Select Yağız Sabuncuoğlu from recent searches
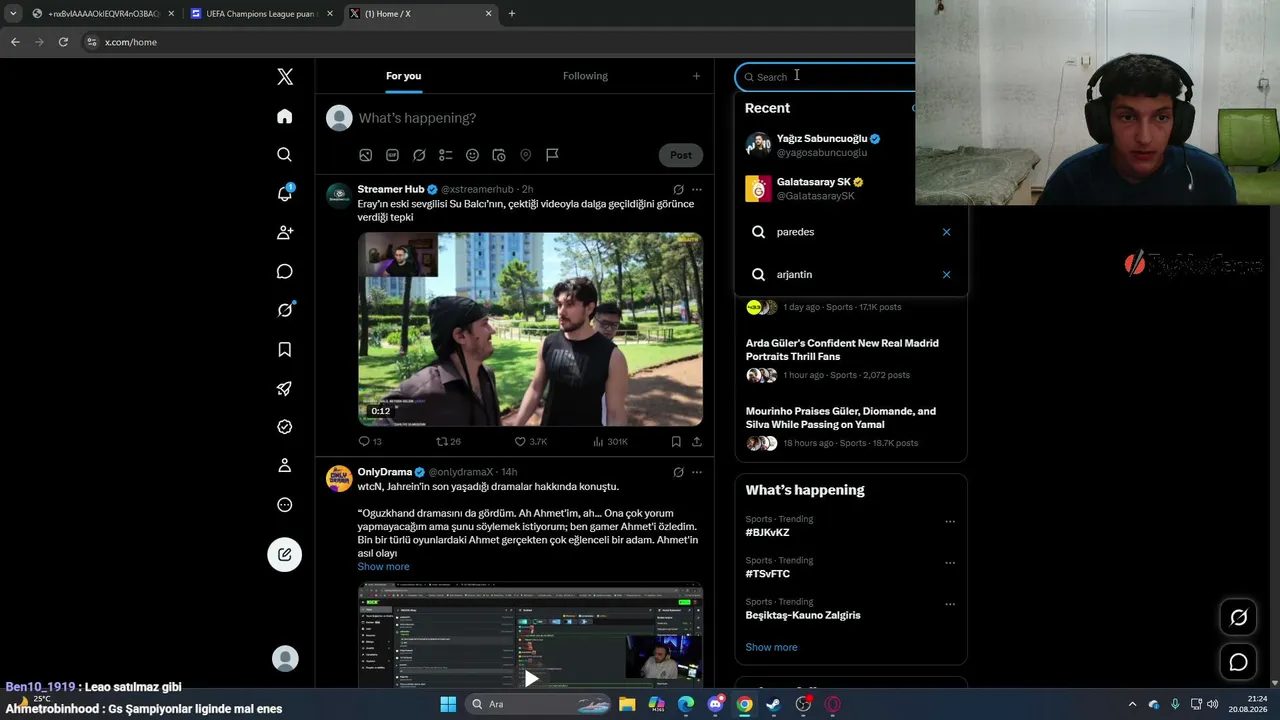Image resolution: width=1280 pixels, height=720 pixels. pos(851,145)
